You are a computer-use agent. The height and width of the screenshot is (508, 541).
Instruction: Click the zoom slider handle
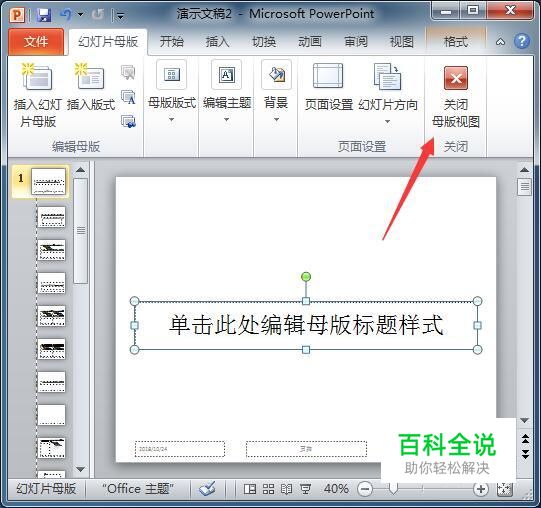[393, 488]
